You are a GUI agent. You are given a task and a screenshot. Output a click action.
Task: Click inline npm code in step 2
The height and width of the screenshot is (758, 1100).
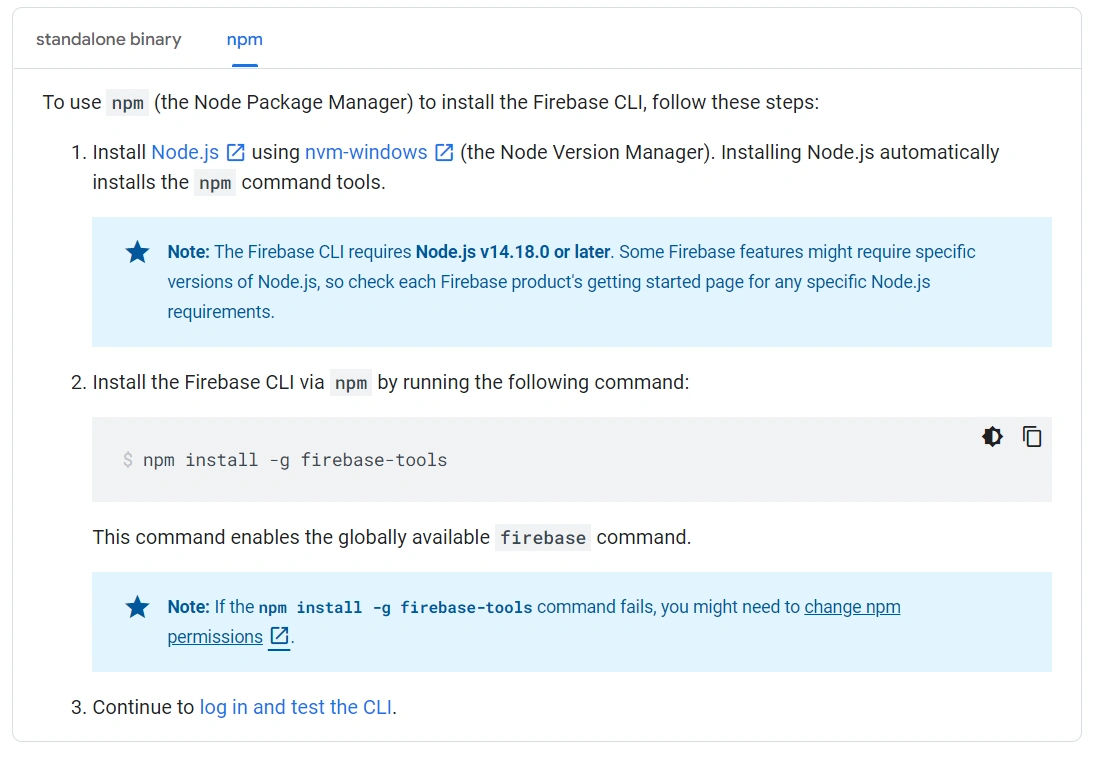tap(351, 382)
